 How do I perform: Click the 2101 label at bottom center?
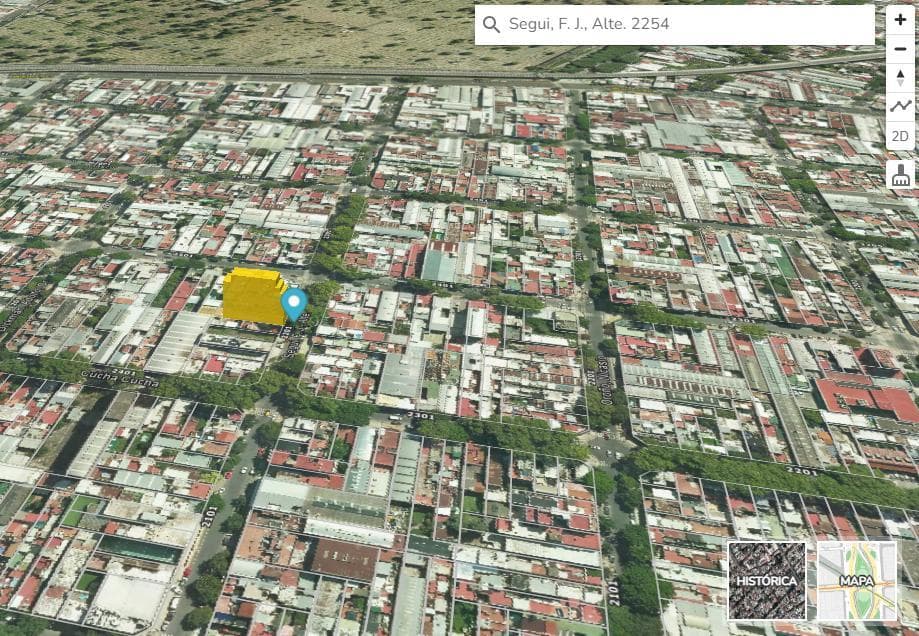pyautogui.click(x=613, y=594)
